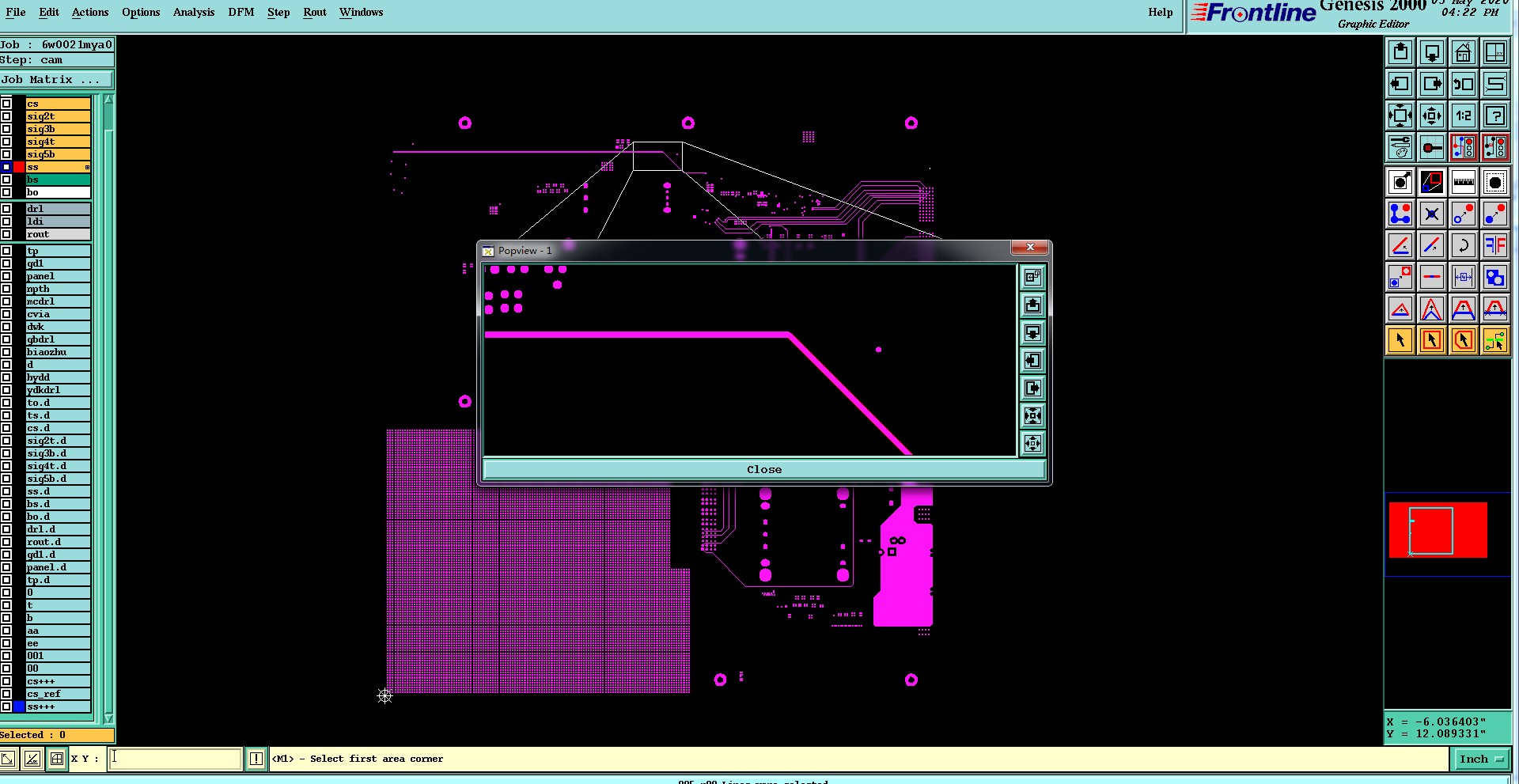The image size is (1519, 784).
Task: Select the polygon selection arrow tool
Action: [1464, 340]
